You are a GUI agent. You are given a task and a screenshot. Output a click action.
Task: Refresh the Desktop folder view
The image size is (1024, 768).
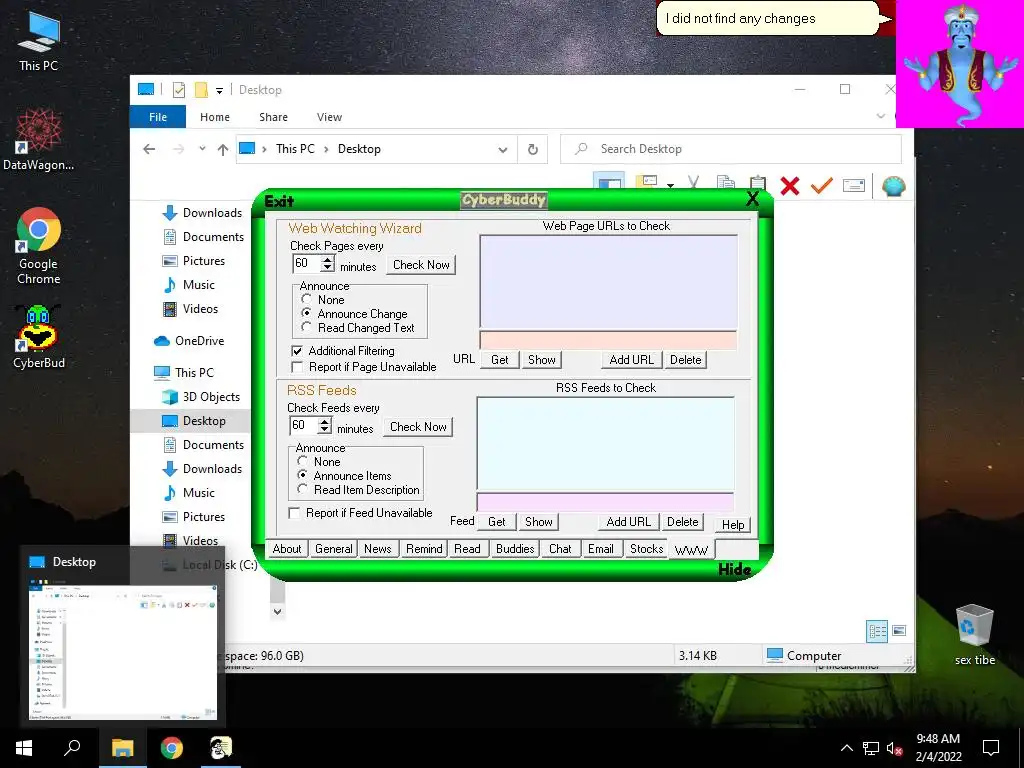click(533, 150)
